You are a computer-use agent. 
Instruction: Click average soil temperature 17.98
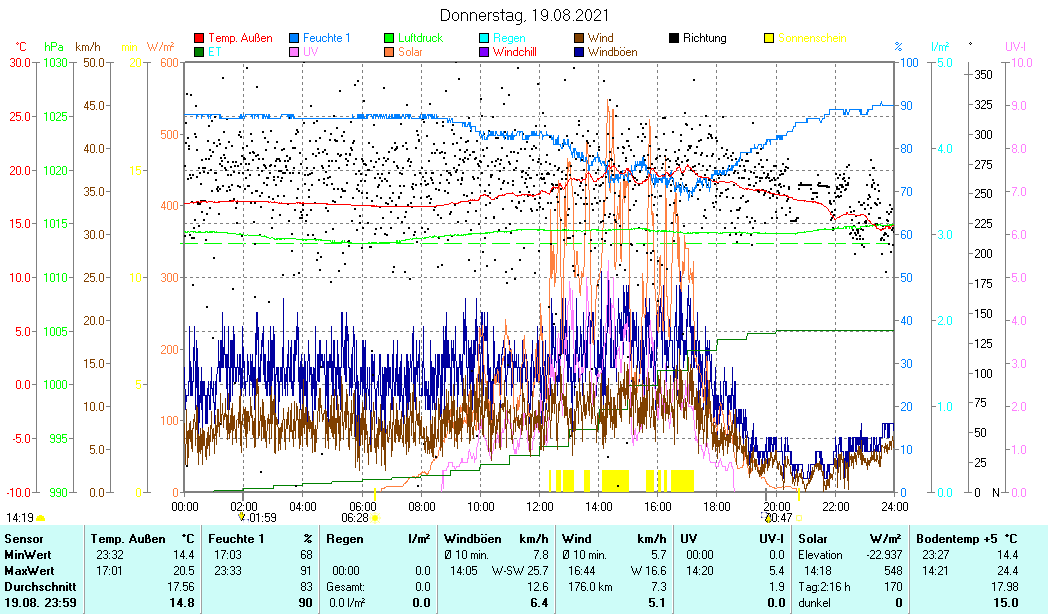coord(1005,587)
